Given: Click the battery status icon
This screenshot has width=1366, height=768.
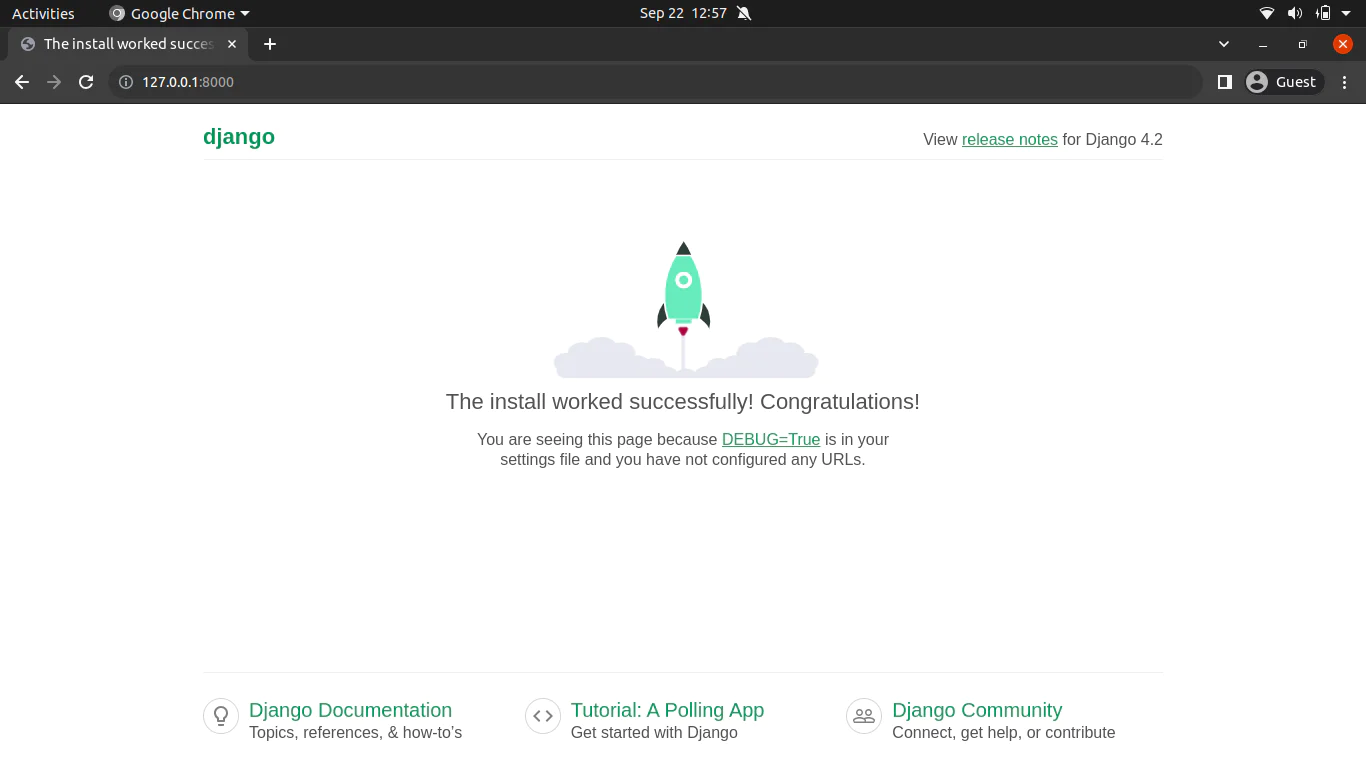Looking at the screenshot, I should (x=1323, y=14).
